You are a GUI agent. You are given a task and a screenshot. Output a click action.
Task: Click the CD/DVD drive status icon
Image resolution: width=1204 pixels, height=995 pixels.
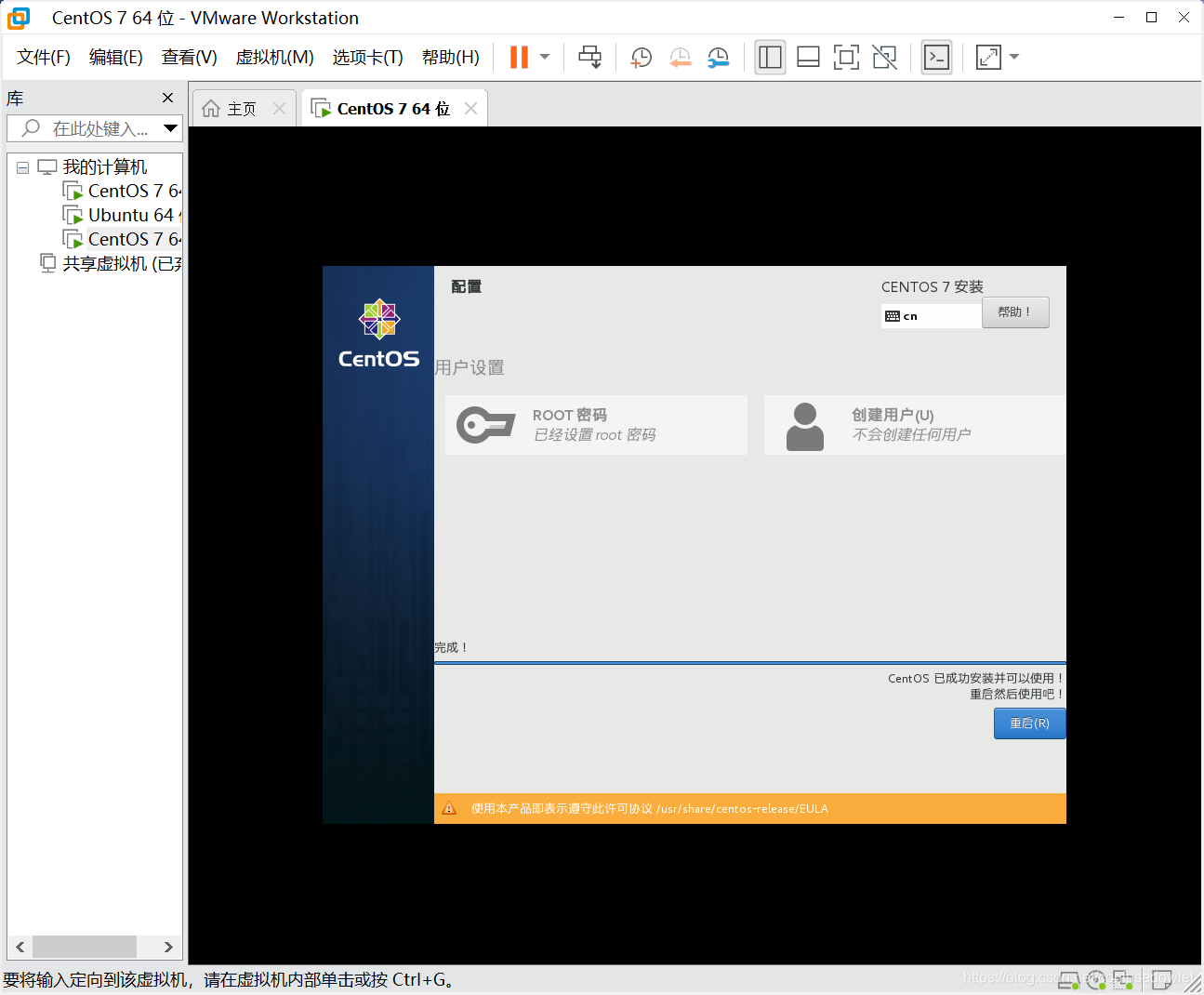point(1096,979)
